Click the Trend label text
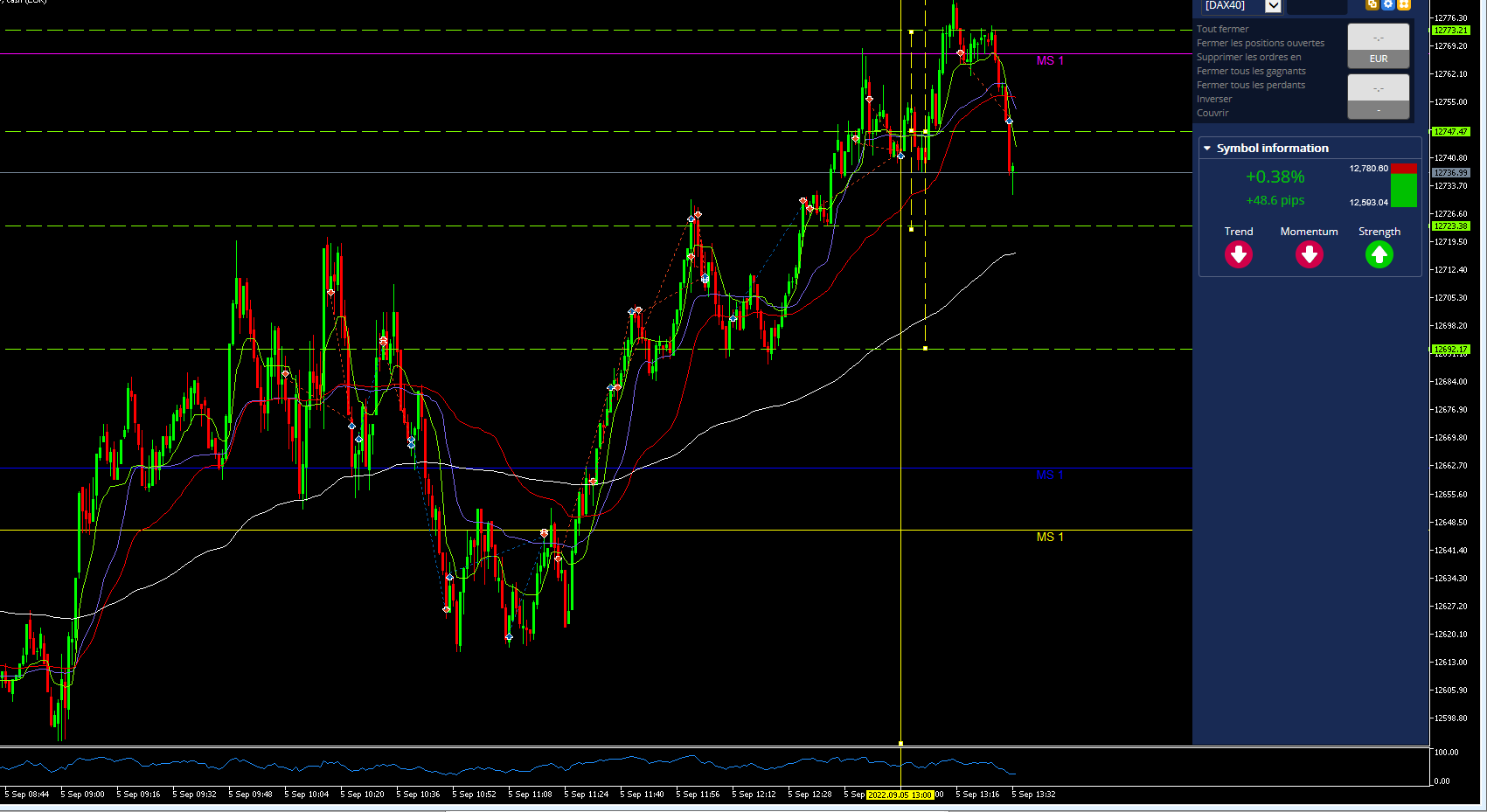The width and height of the screenshot is (1487, 812). click(x=1239, y=232)
